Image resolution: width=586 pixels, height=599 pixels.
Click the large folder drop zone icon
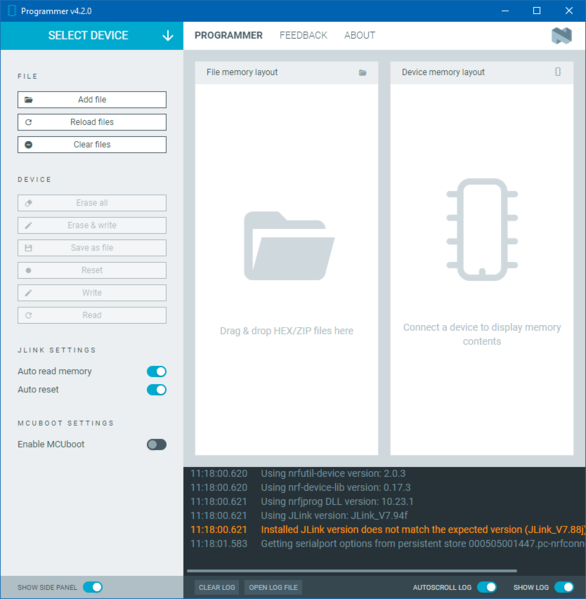pyautogui.click(x=289, y=246)
